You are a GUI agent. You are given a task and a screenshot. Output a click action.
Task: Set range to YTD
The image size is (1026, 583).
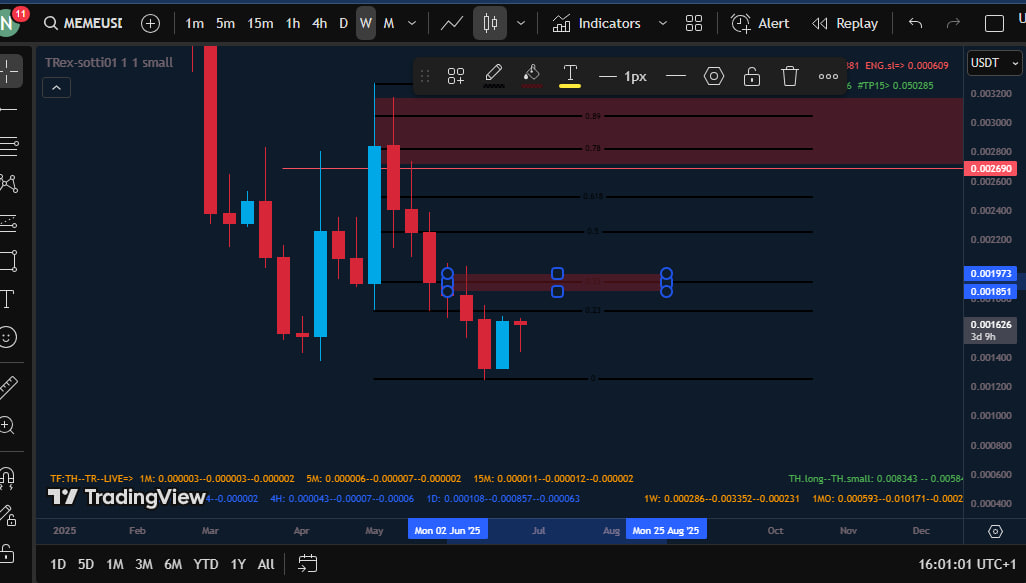pyautogui.click(x=206, y=564)
